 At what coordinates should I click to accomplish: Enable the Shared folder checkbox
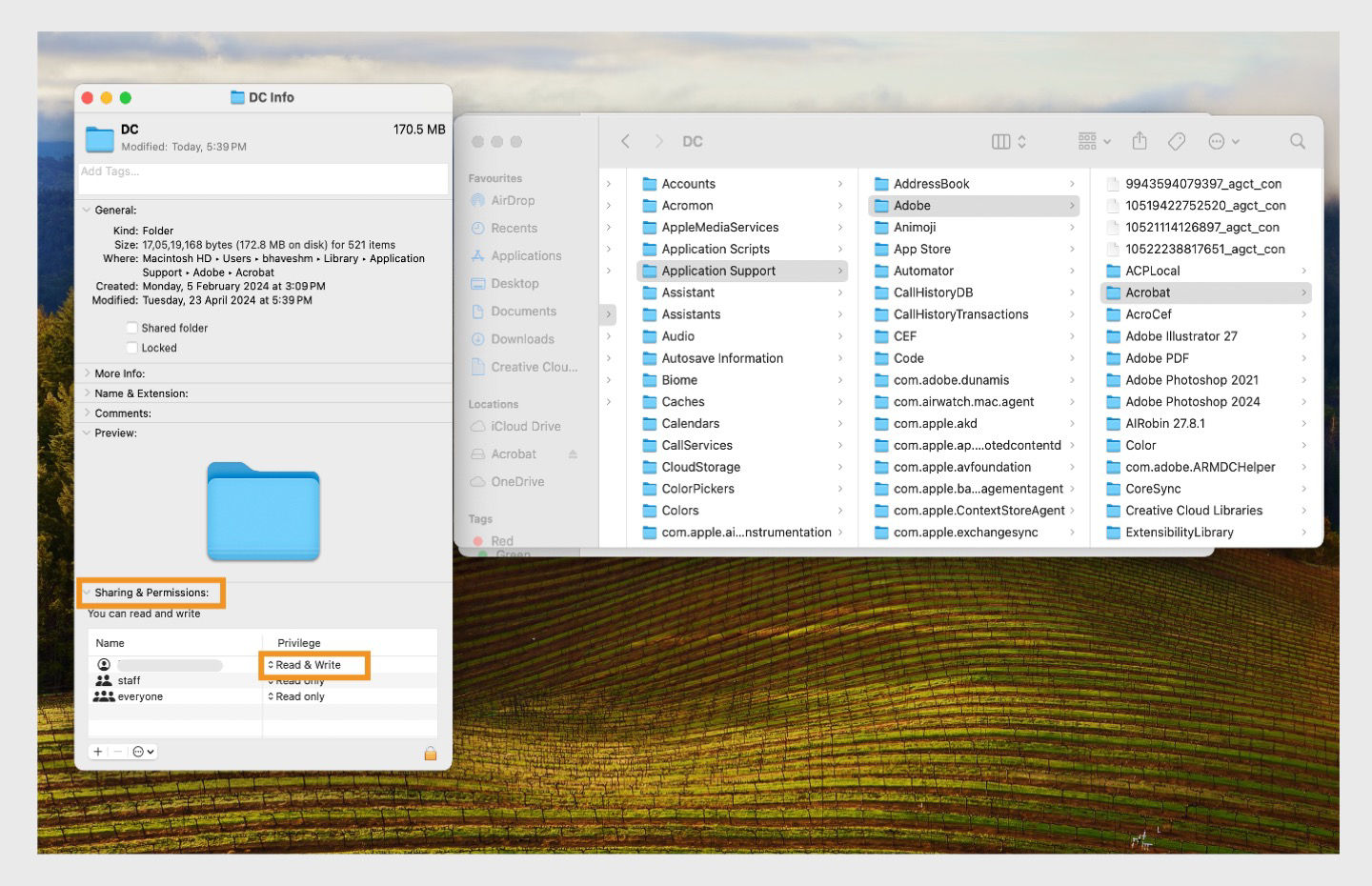131,328
